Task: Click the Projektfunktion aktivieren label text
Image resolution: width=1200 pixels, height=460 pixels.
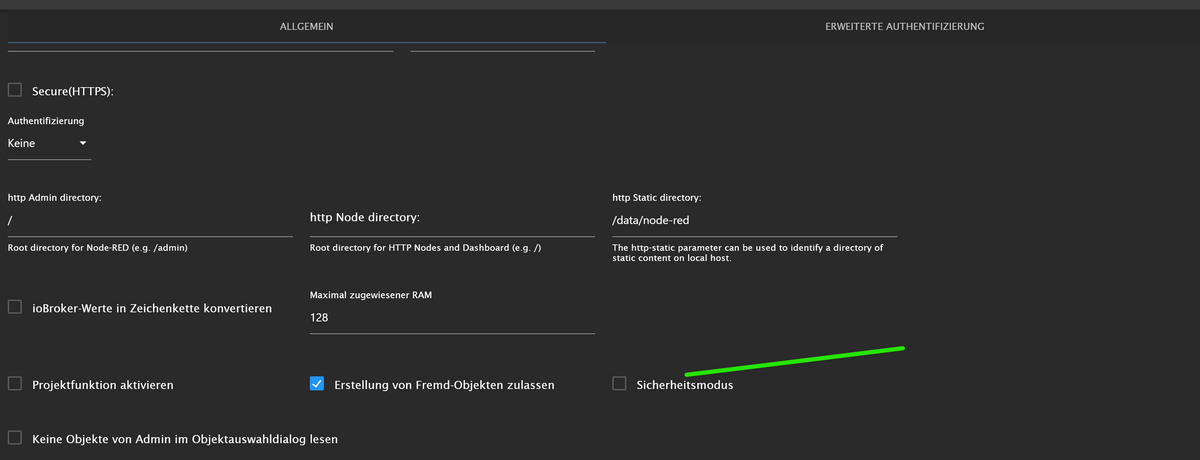Action: 105,385
